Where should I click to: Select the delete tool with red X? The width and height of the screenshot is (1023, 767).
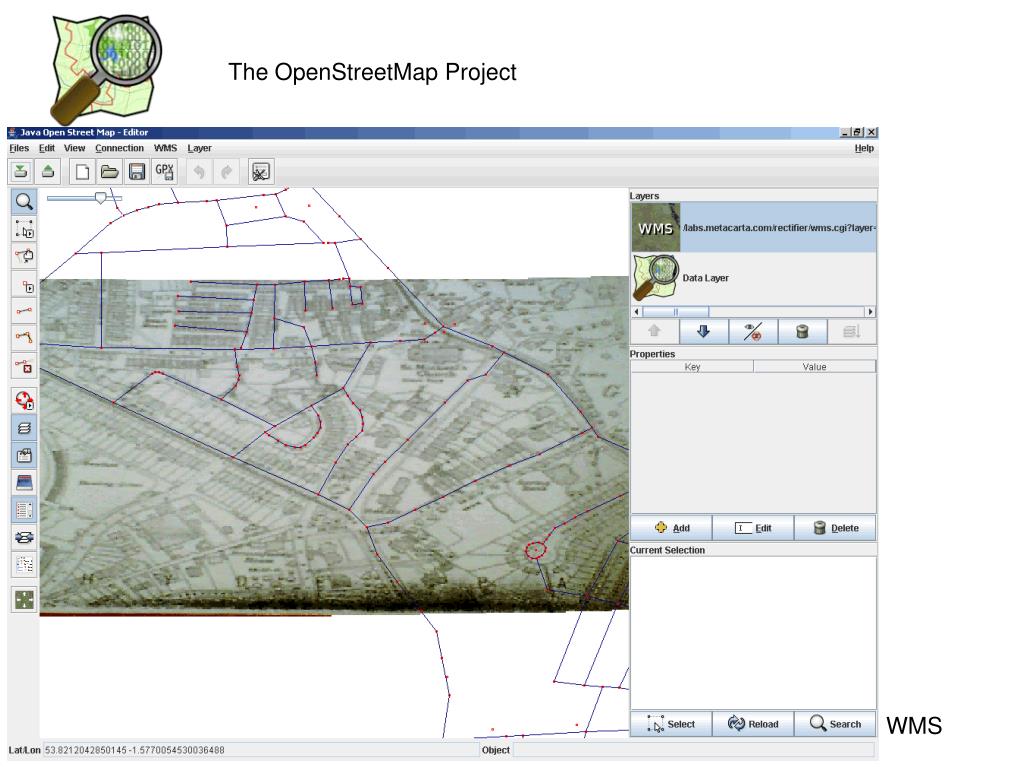click(24, 366)
